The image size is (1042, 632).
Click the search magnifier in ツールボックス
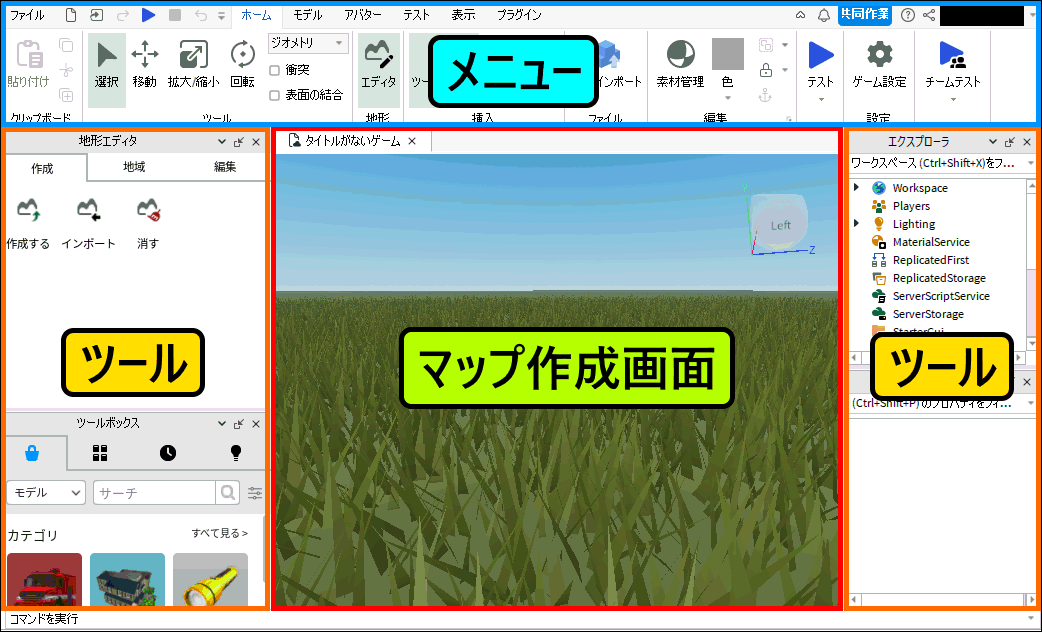tap(227, 492)
